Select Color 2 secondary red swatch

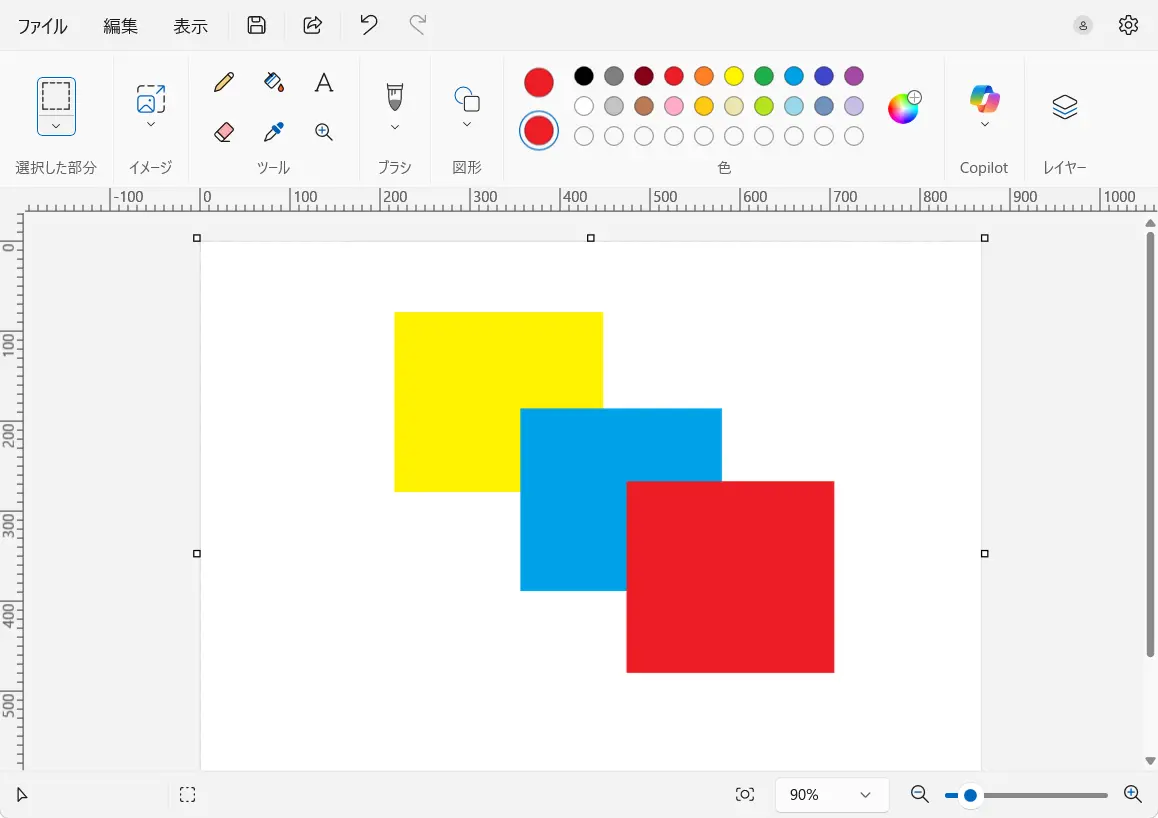pos(538,131)
